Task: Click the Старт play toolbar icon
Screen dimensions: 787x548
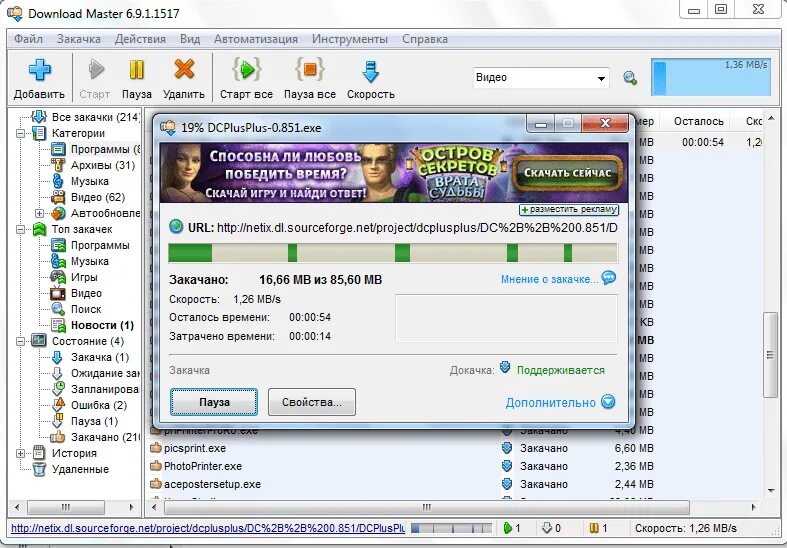Action: click(96, 70)
